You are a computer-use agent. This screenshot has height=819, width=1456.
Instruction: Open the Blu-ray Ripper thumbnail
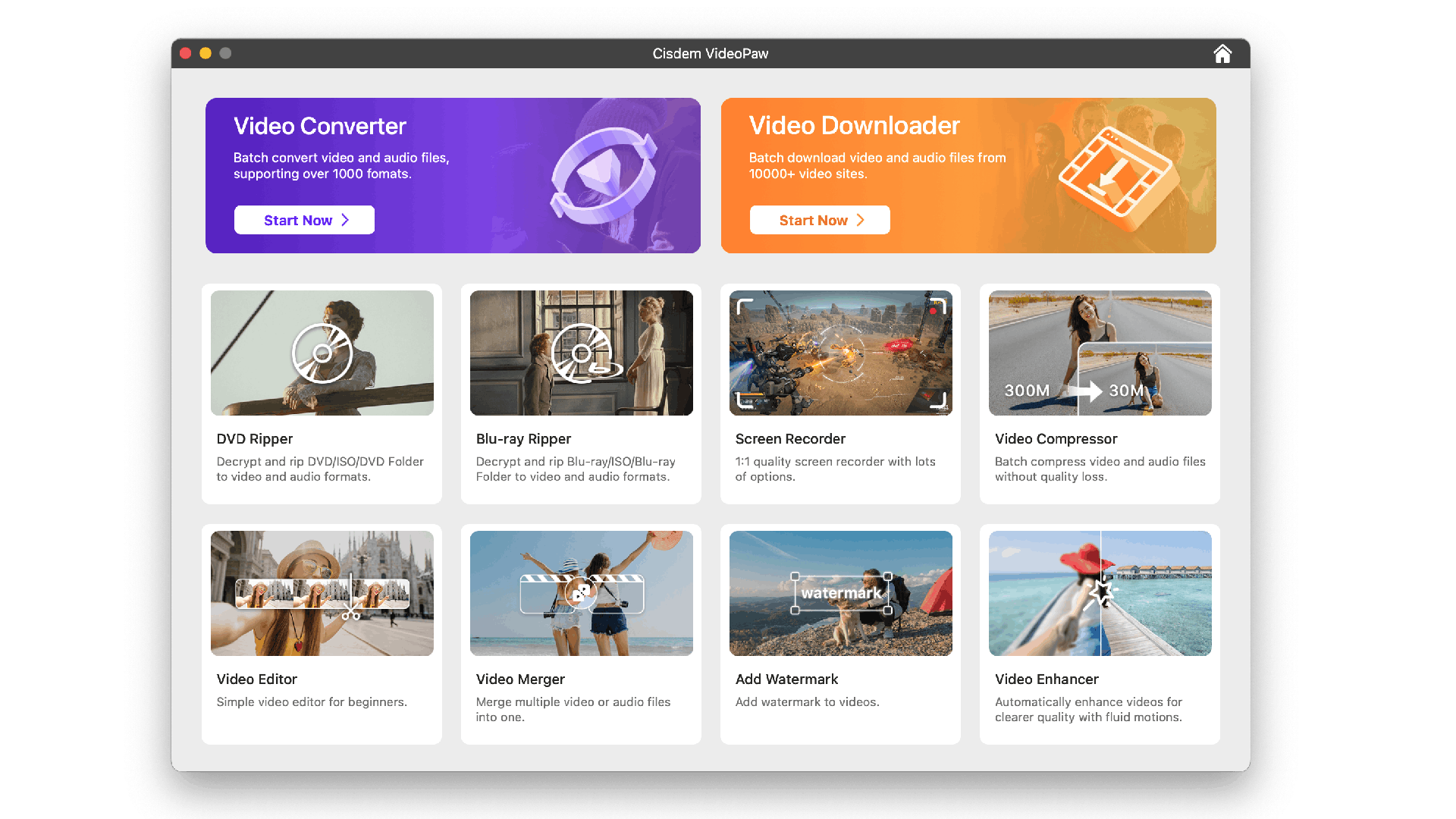tap(582, 353)
